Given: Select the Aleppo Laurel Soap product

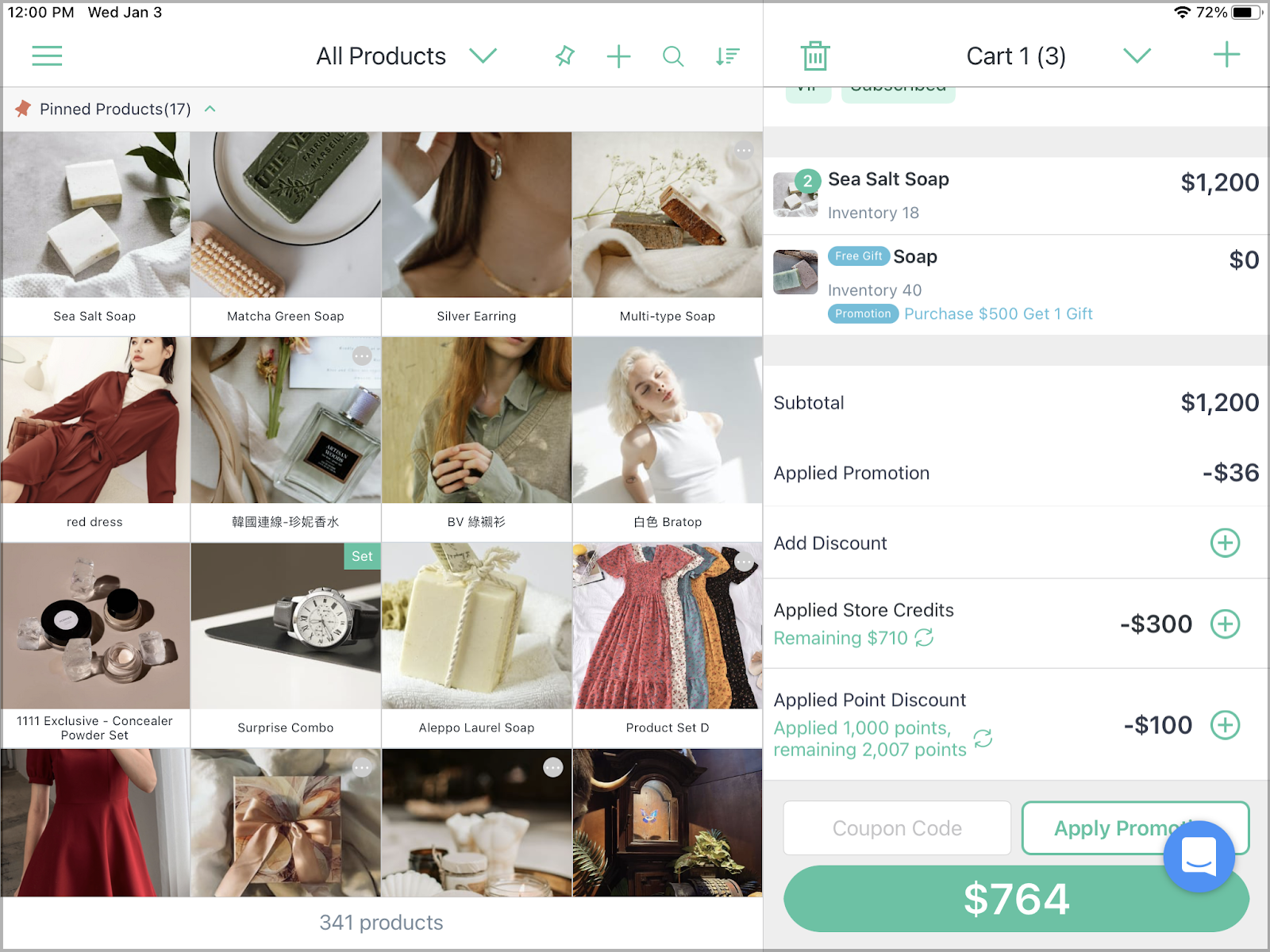Looking at the screenshot, I should click(x=476, y=645).
